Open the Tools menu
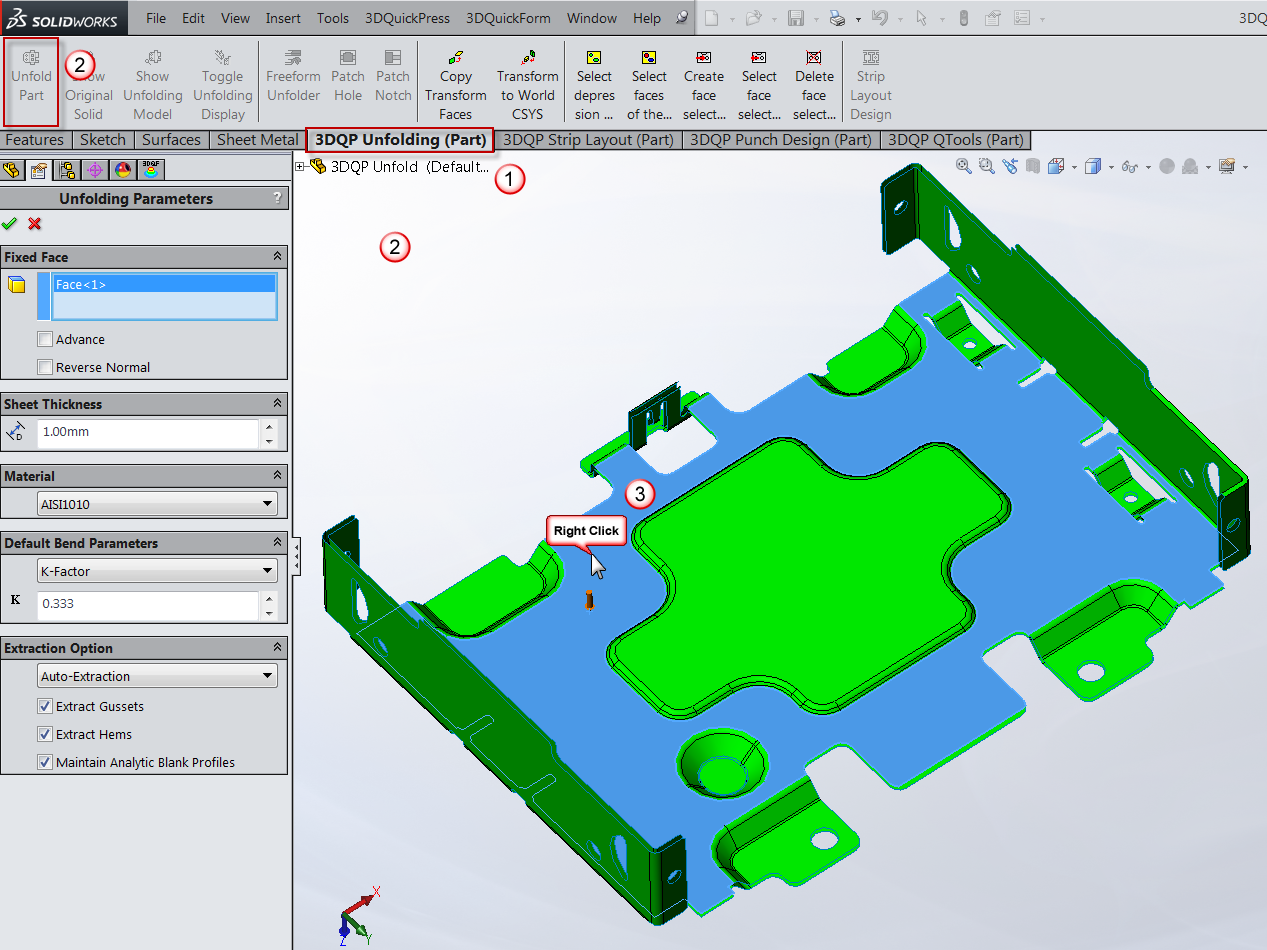Screen dimensions: 1267x950 333,18
